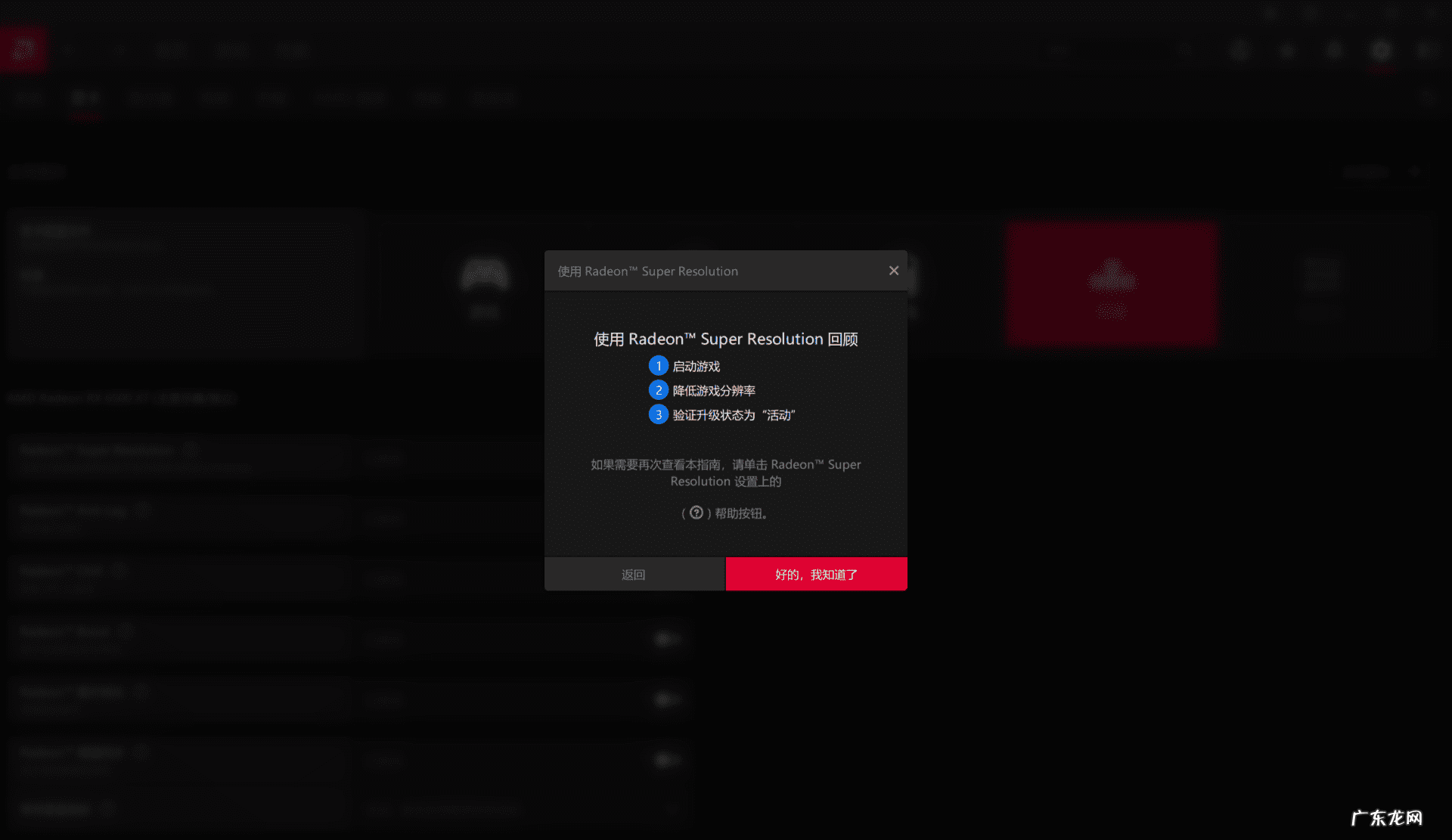The height and width of the screenshot is (840, 1452).
Task: Select the red-underlined graphics sub-tab
Action: 85,98
